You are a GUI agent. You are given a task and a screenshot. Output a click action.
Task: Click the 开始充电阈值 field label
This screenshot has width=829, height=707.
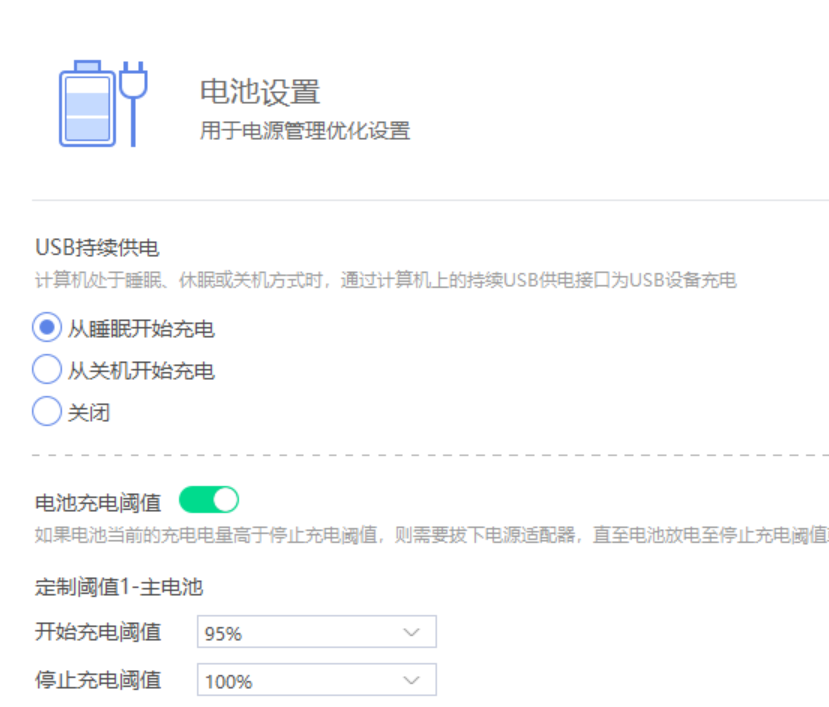[98, 632]
